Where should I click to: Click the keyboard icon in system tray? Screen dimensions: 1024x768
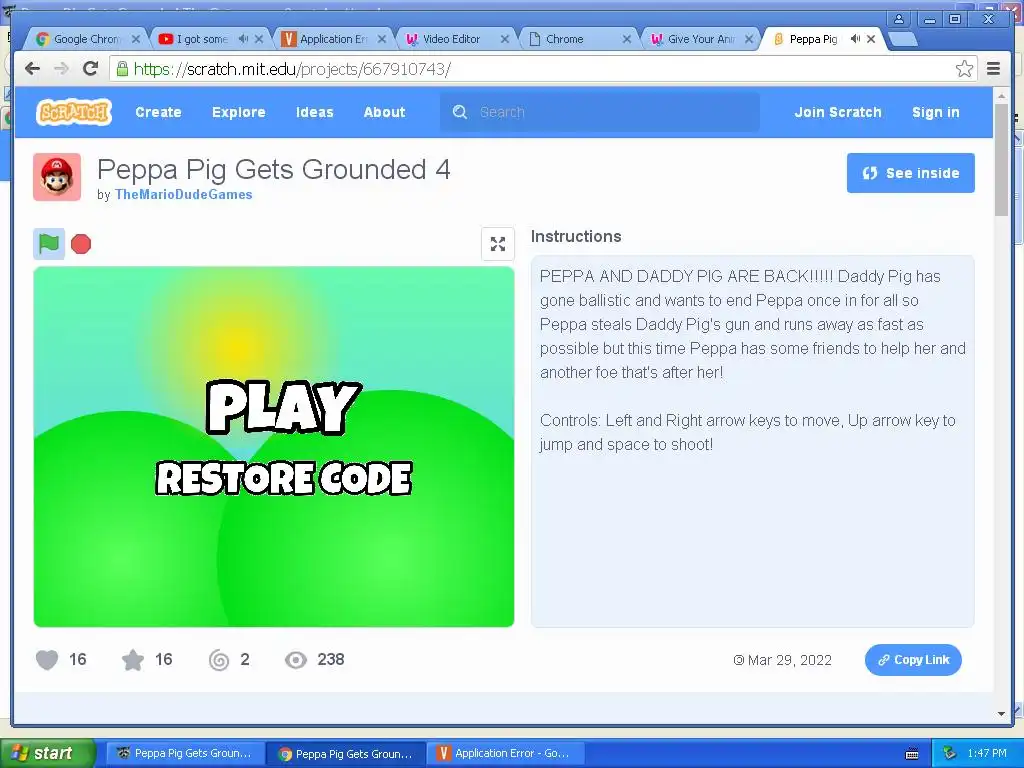click(x=912, y=754)
